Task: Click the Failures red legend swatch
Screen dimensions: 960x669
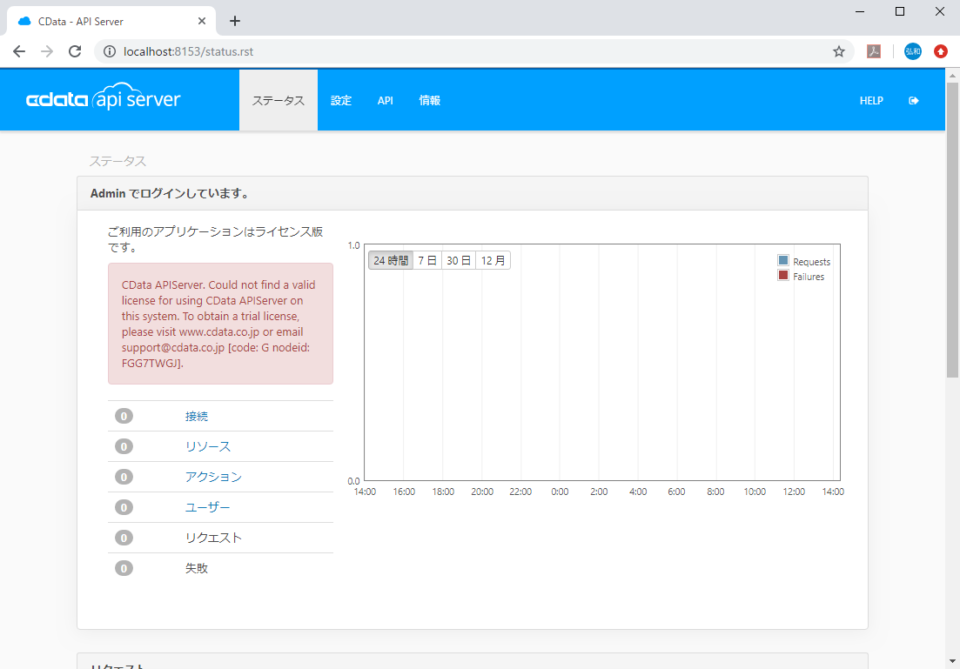Action: [783, 275]
